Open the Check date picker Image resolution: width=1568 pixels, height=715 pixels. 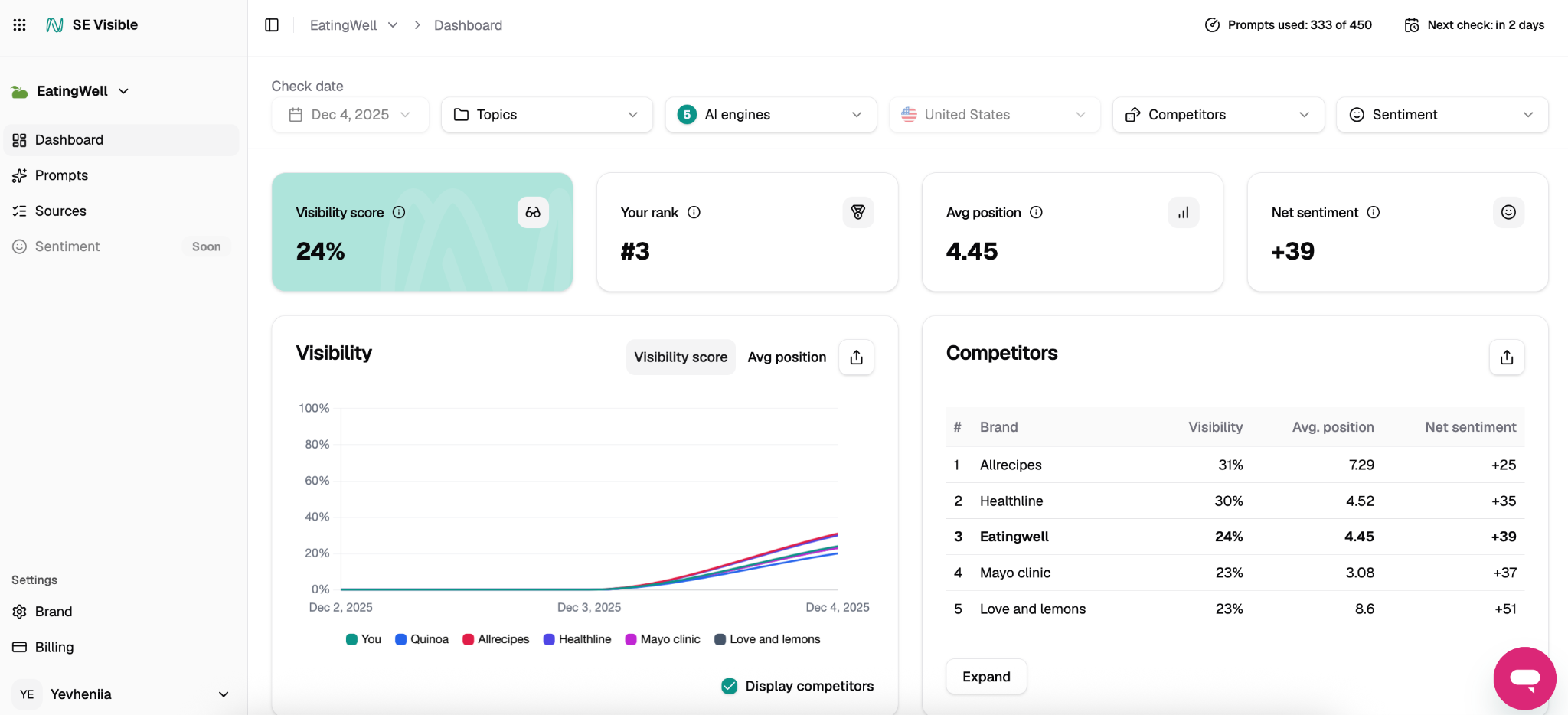(x=350, y=114)
